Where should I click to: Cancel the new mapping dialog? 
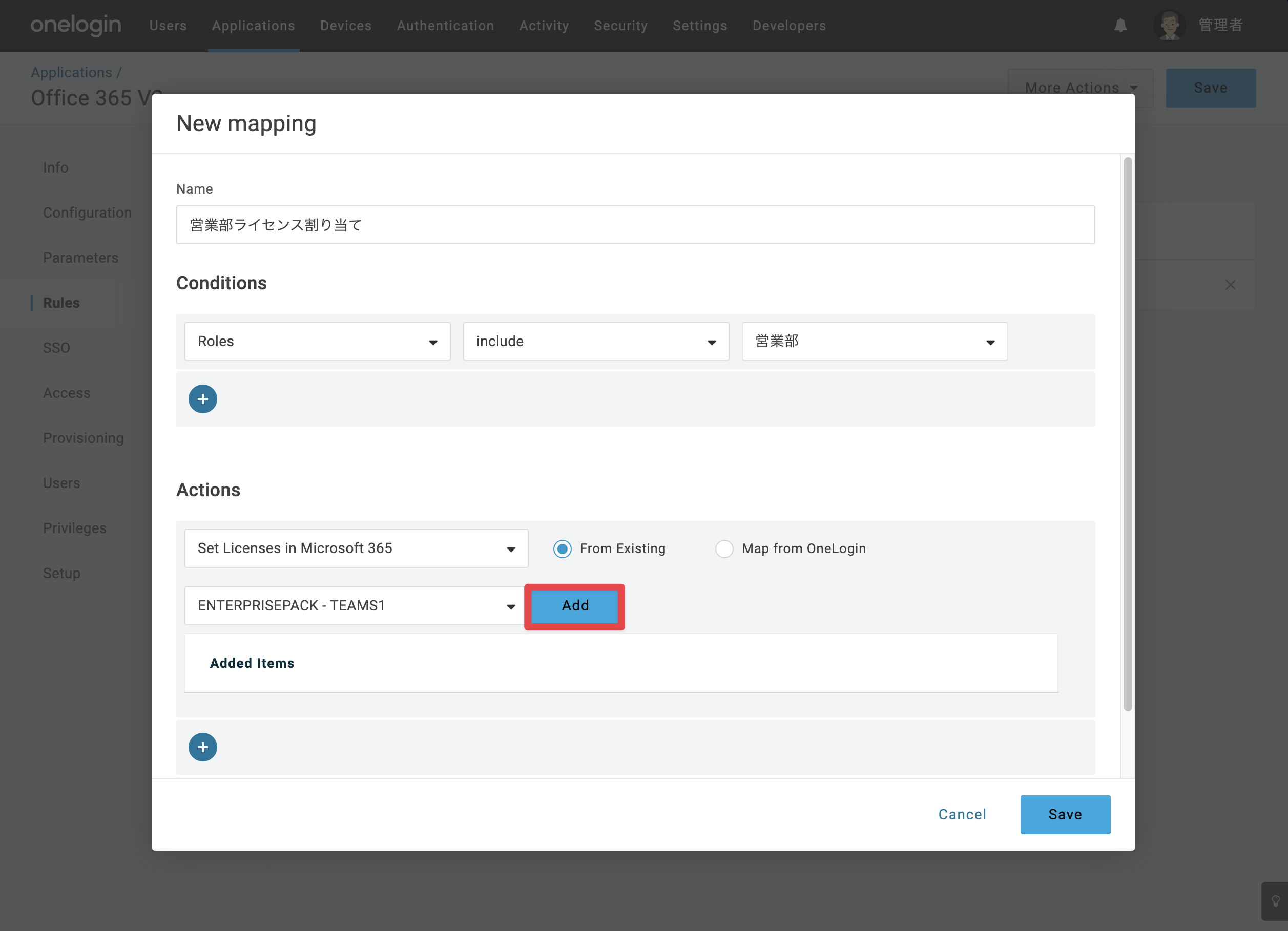click(x=962, y=815)
